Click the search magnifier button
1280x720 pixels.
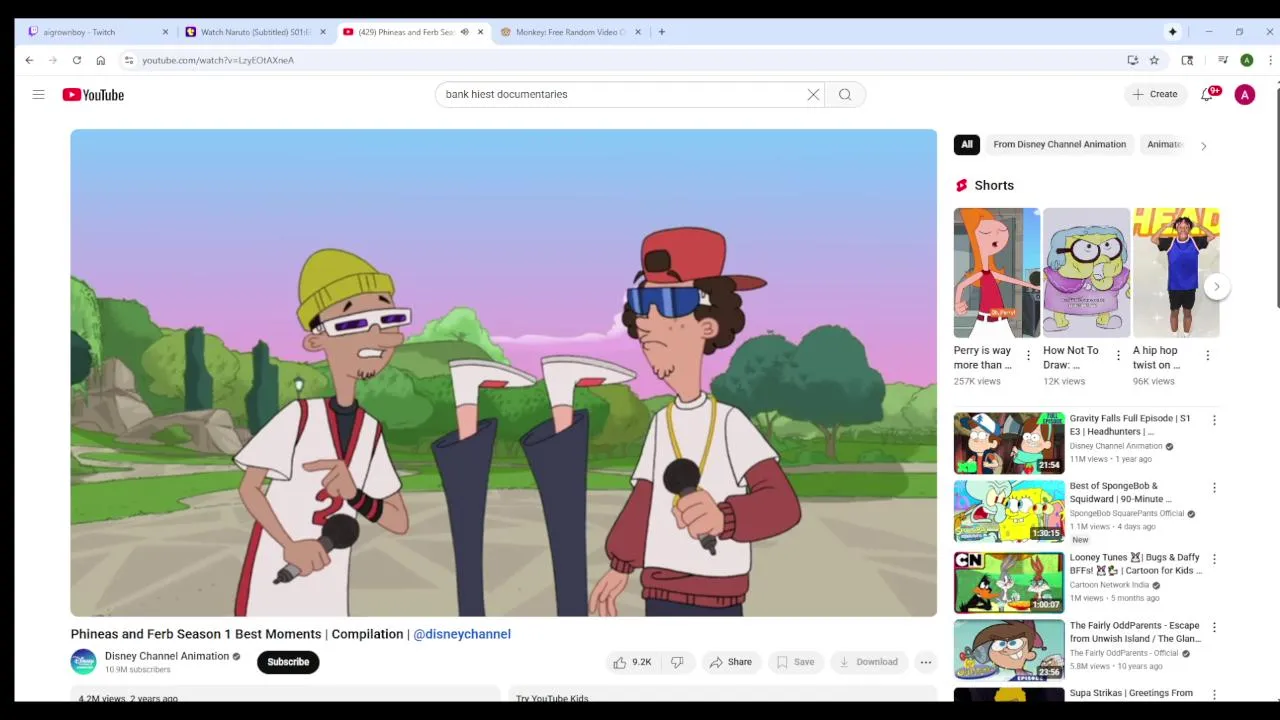point(845,94)
